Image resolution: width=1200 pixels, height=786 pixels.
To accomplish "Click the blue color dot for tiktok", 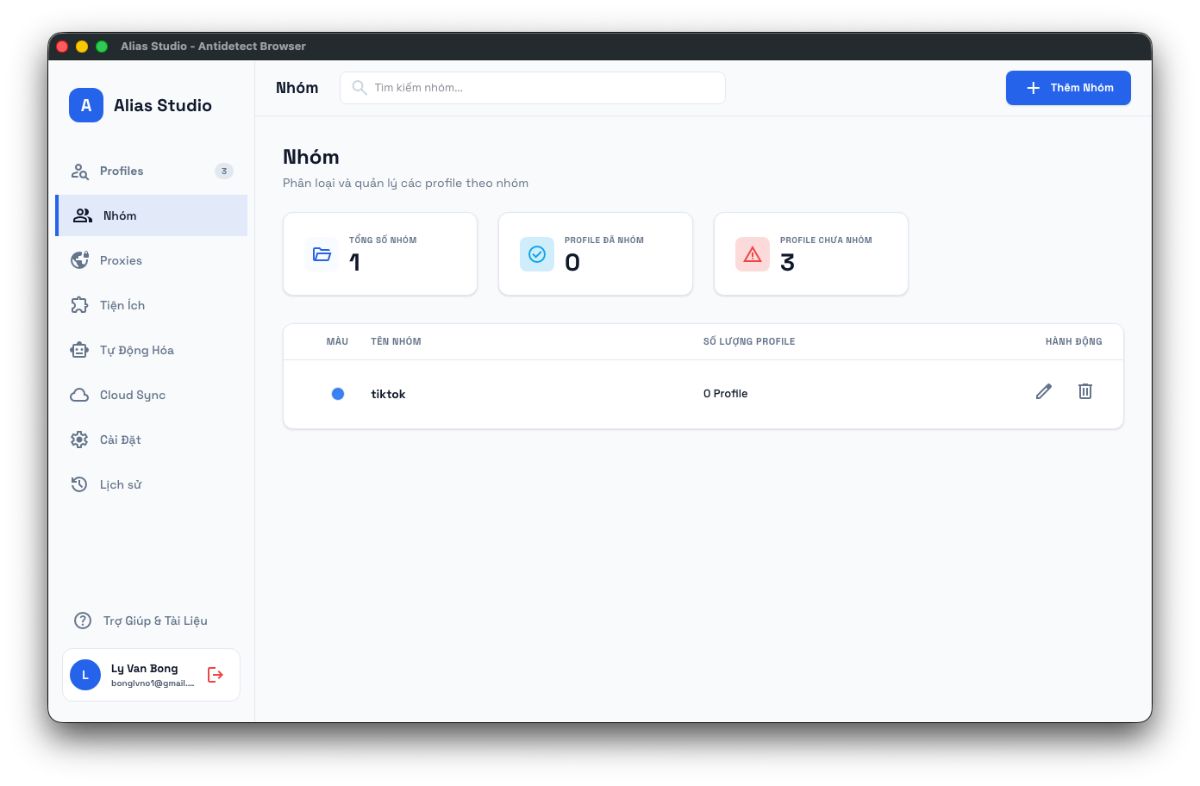I will click(338, 394).
